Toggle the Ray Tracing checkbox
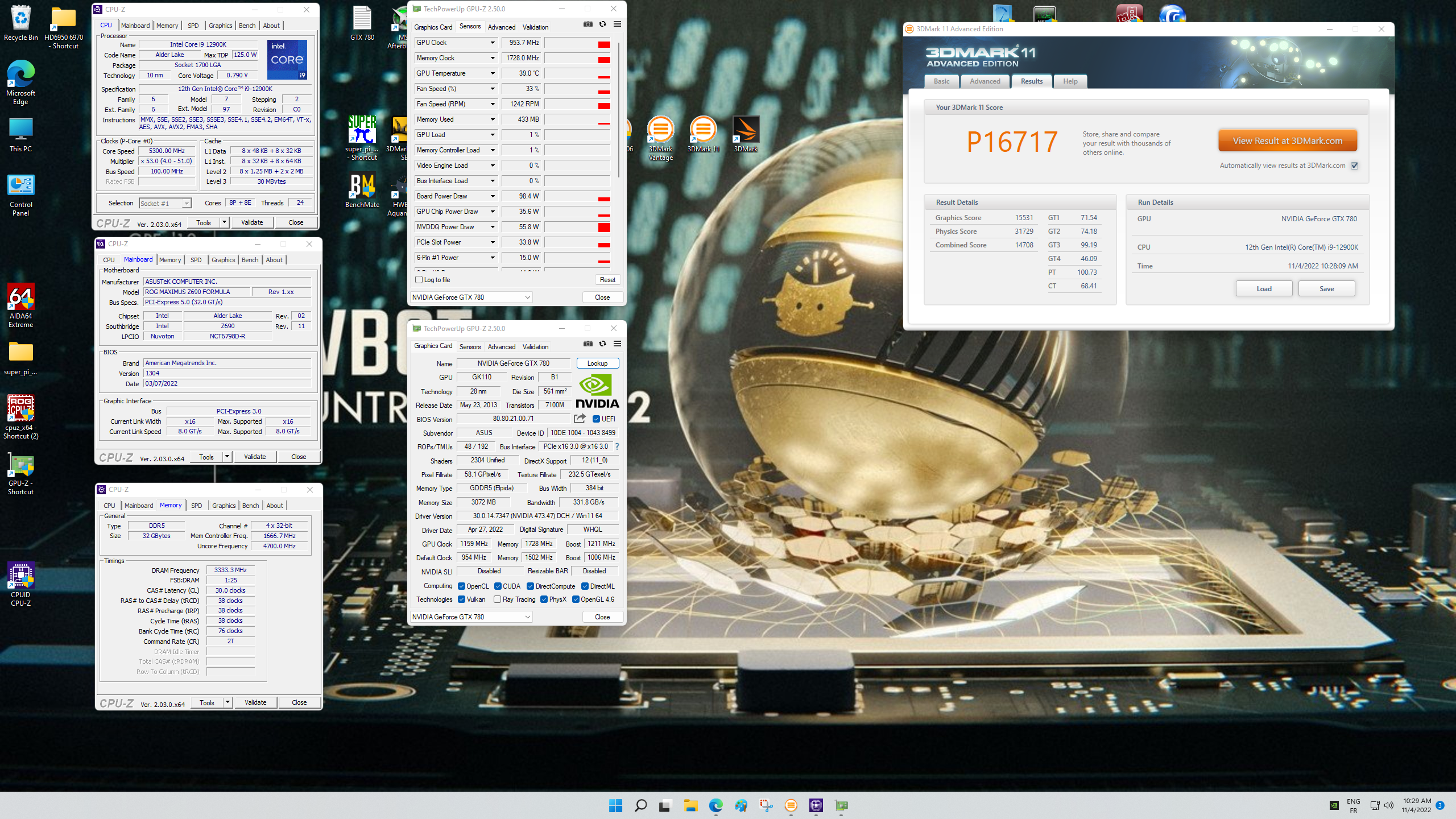 (498, 599)
